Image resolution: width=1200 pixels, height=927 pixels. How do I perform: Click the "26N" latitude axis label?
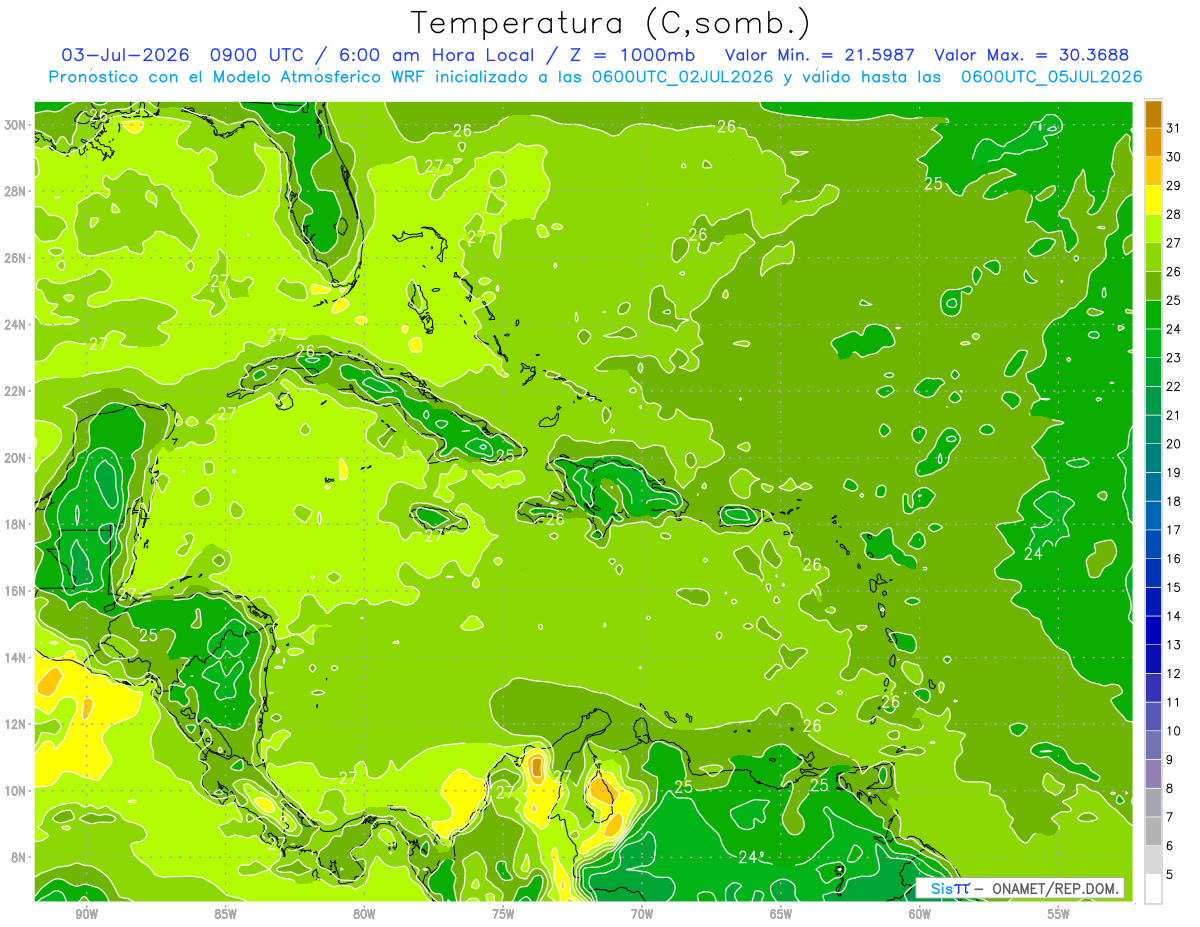pos(17,258)
